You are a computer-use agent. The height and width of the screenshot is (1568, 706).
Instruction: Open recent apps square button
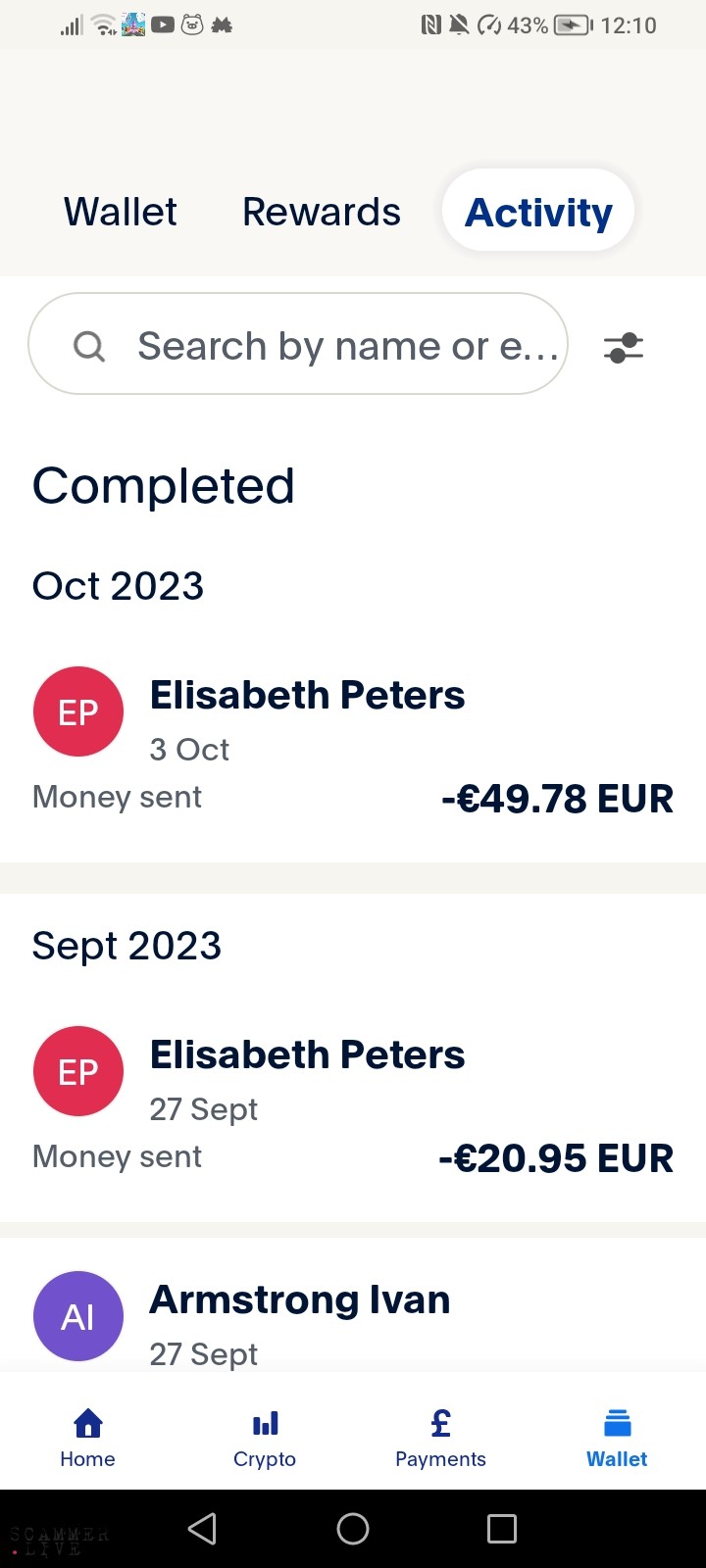tap(501, 1529)
